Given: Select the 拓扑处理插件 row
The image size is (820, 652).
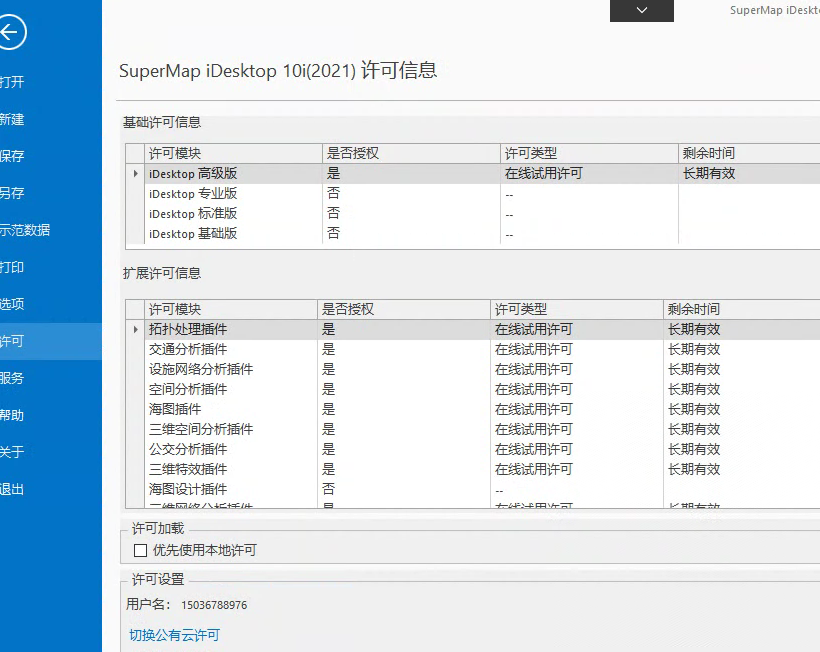Looking at the screenshot, I should pyautogui.click(x=473, y=329).
